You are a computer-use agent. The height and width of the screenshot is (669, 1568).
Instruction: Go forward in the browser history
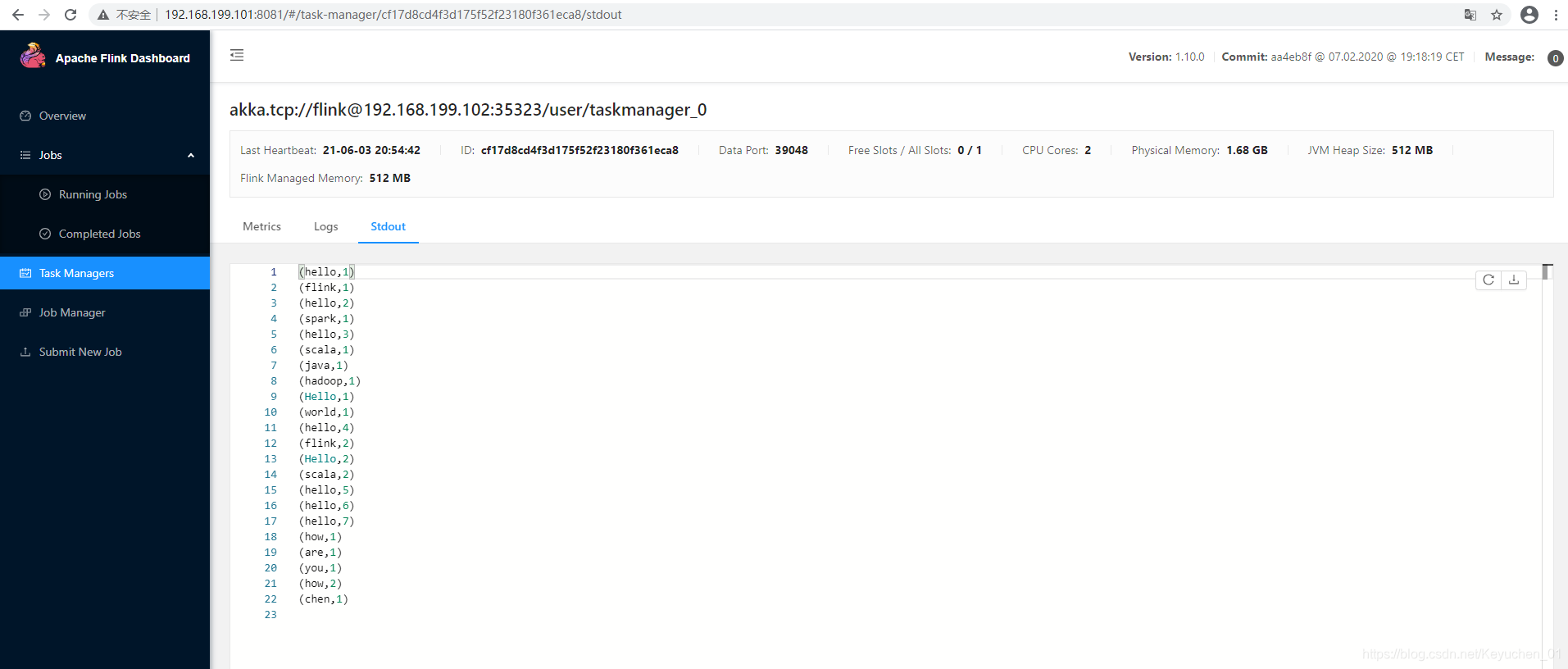point(44,15)
